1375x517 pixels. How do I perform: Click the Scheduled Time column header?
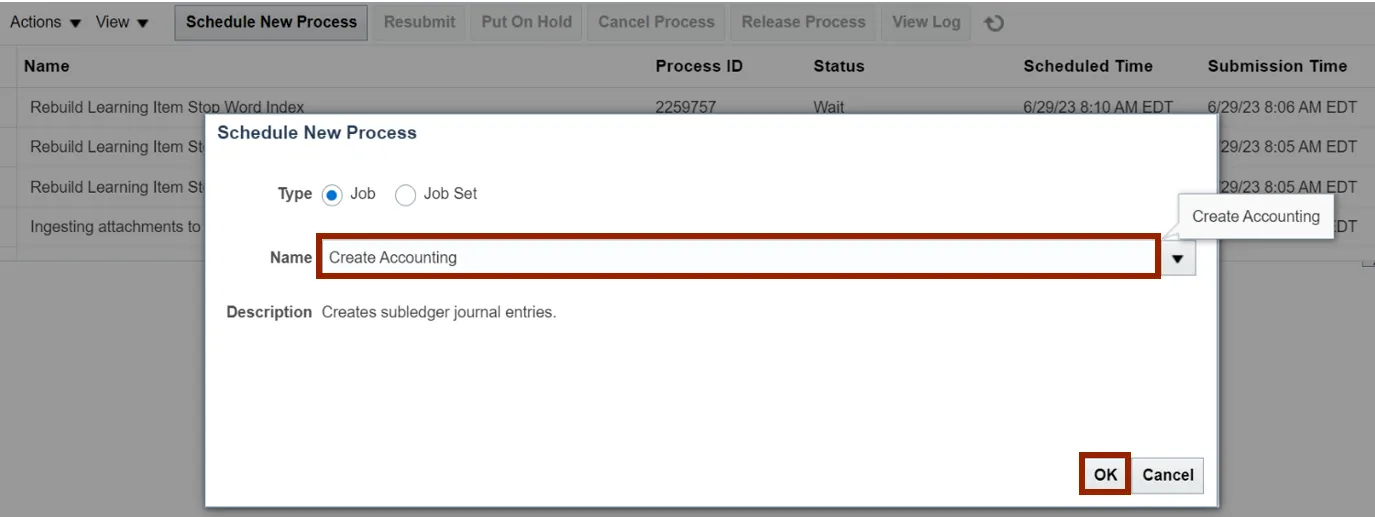pyautogui.click(x=1087, y=66)
